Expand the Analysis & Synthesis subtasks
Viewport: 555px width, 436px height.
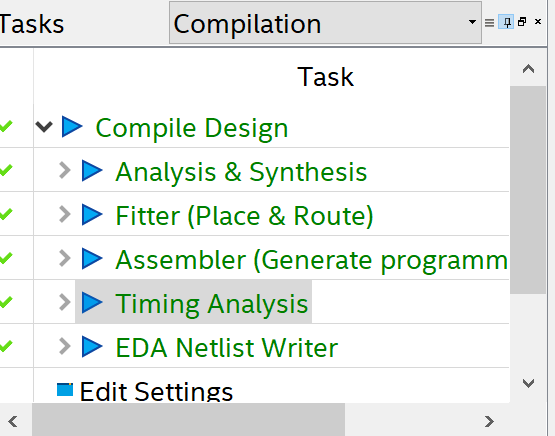(x=65, y=170)
